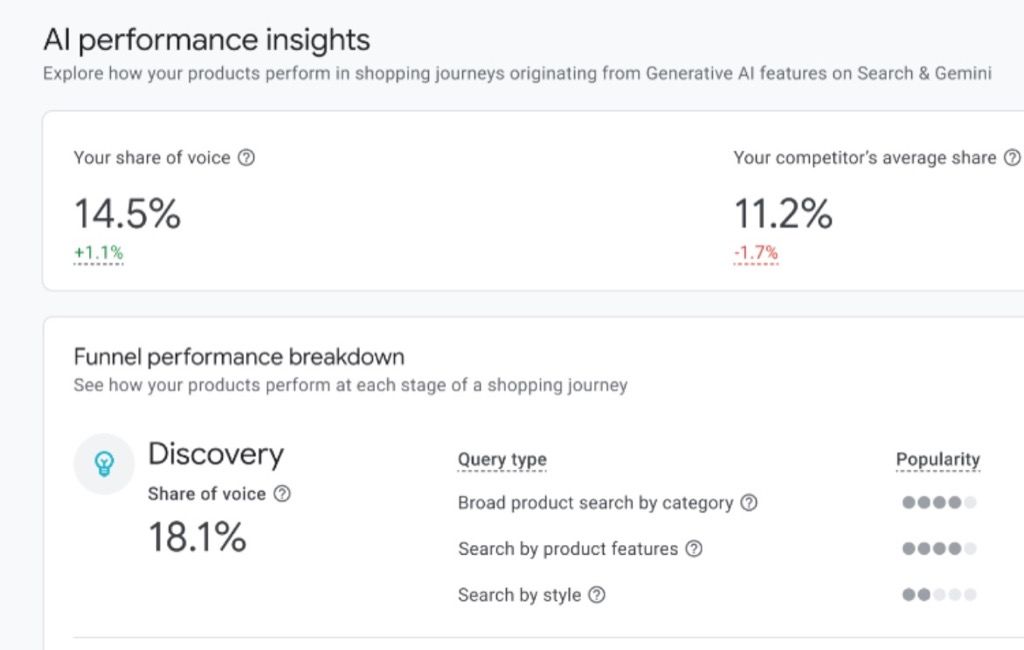1024x650 pixels.
Task: Open help icon for Discovery Share of voice
Action: [x=281, y=493]
